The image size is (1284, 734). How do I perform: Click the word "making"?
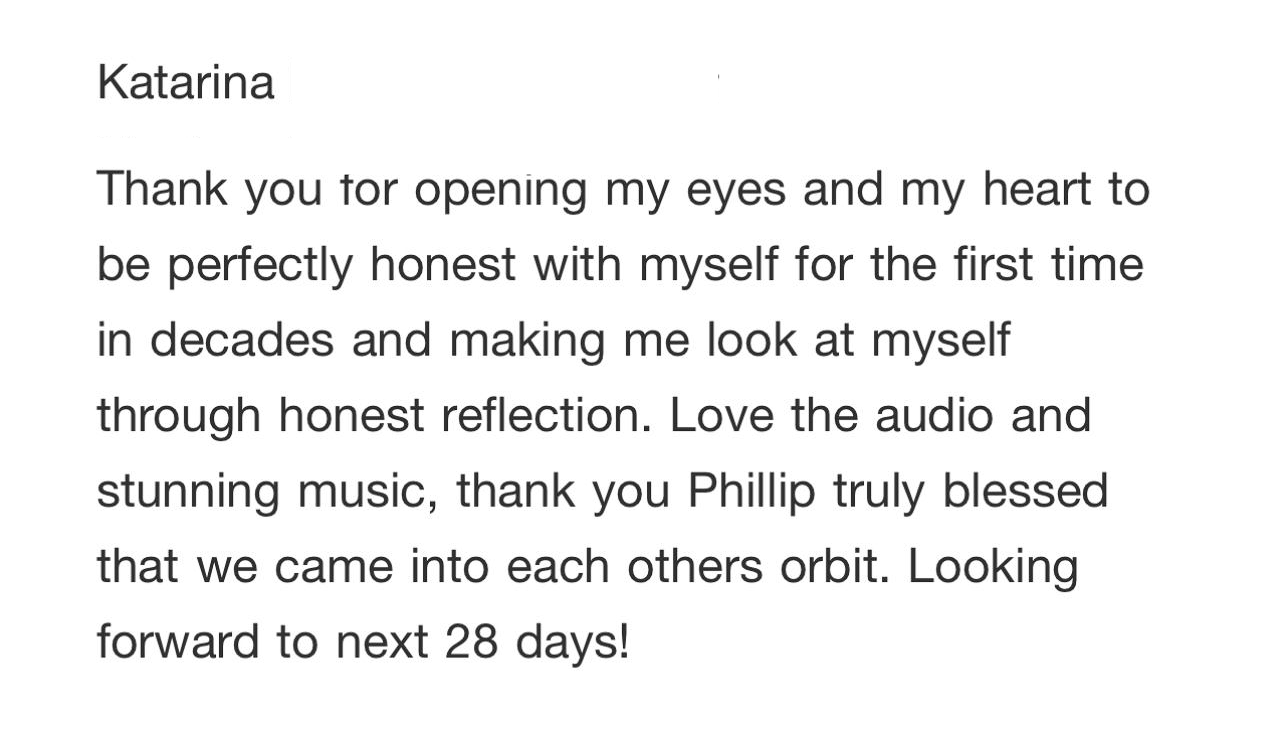tap(527, 342)
